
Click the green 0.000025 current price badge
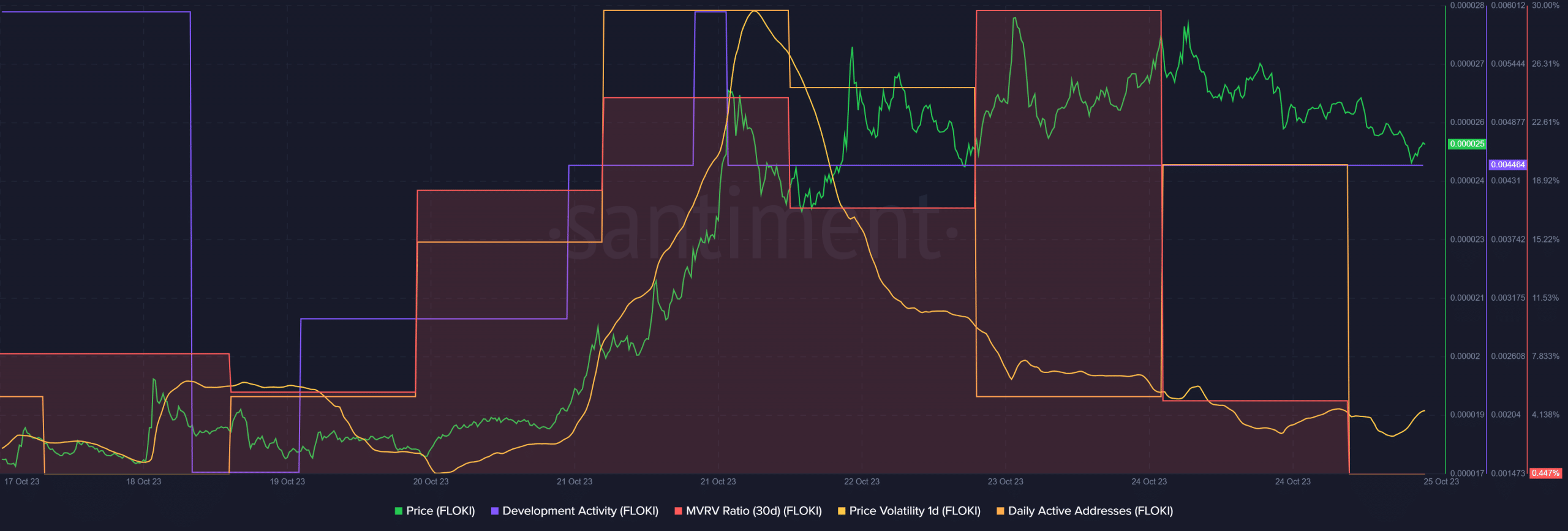click(1467, 144)
